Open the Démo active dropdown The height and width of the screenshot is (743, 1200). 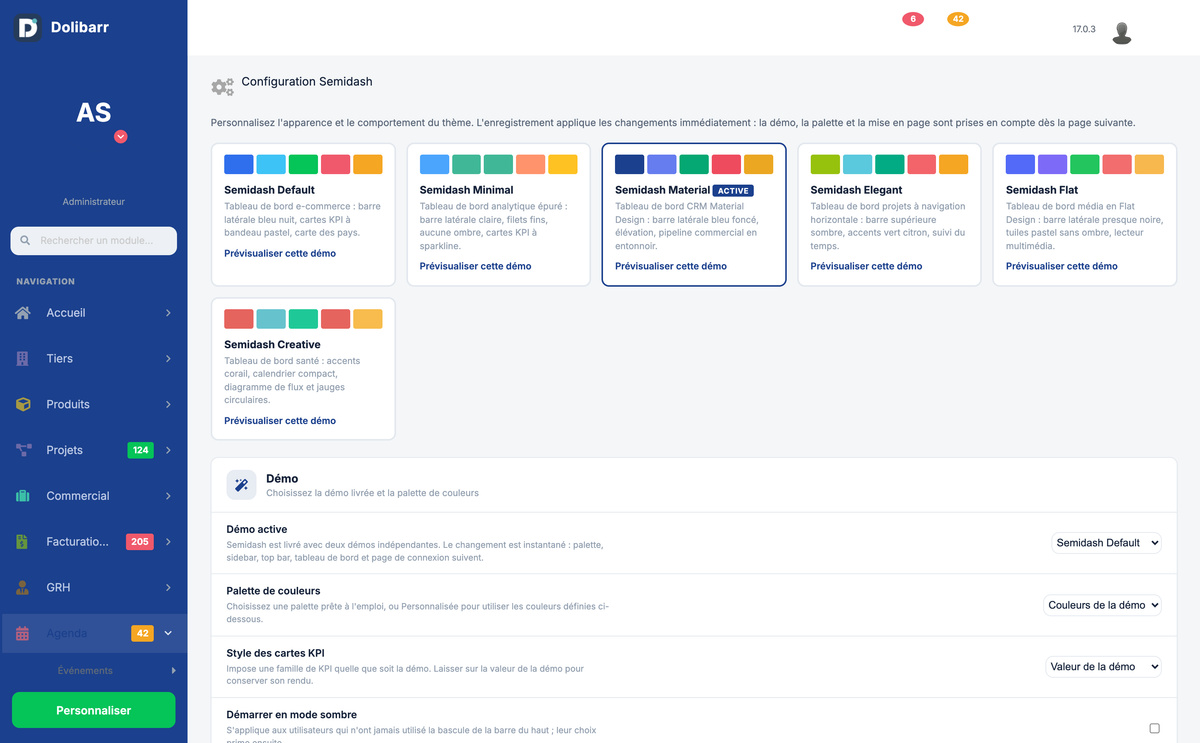(x=1107, y=543)
